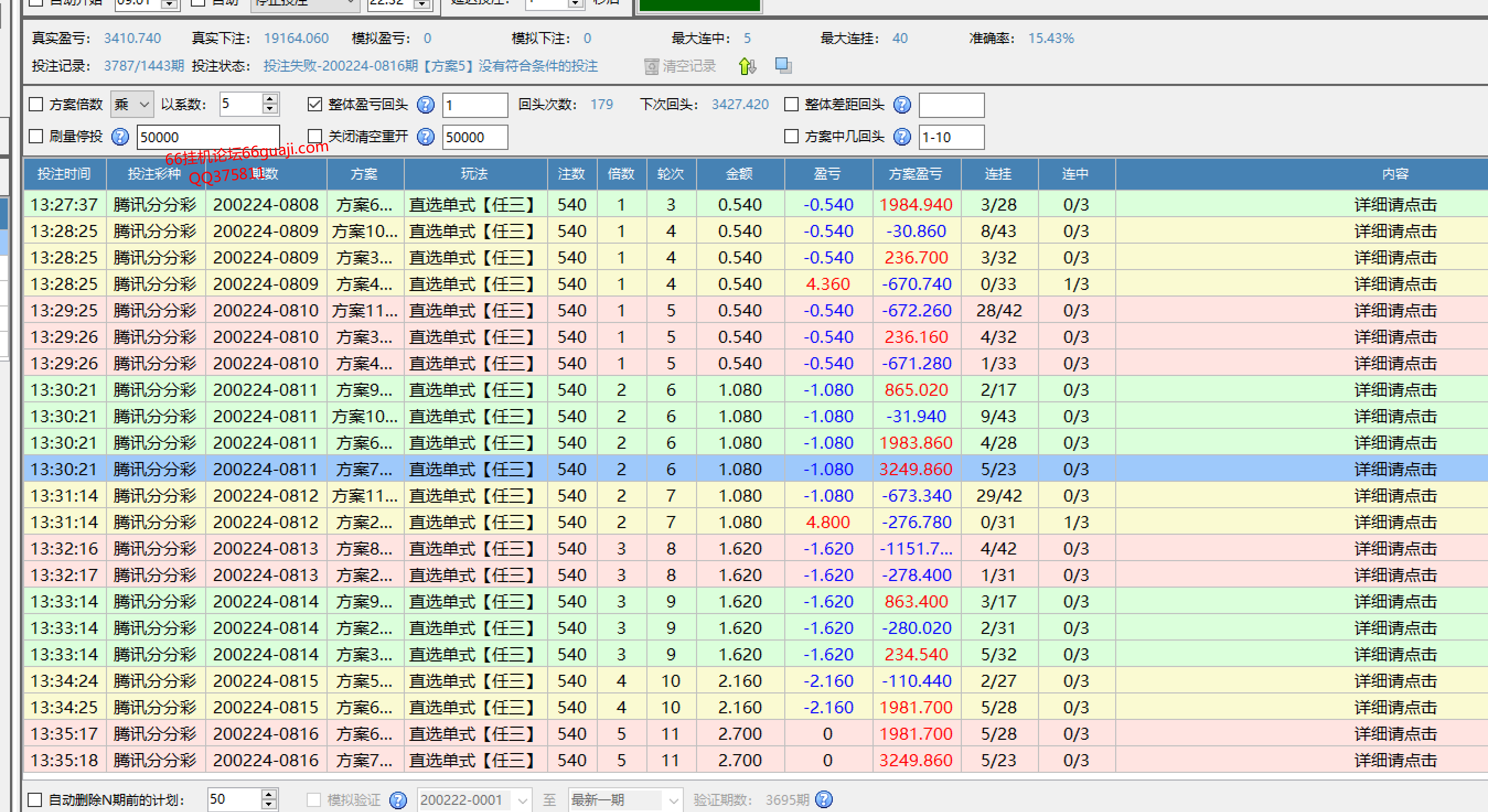Open 详细请点击 in the 13:32:16 方案8 row

coord(1395,548)
